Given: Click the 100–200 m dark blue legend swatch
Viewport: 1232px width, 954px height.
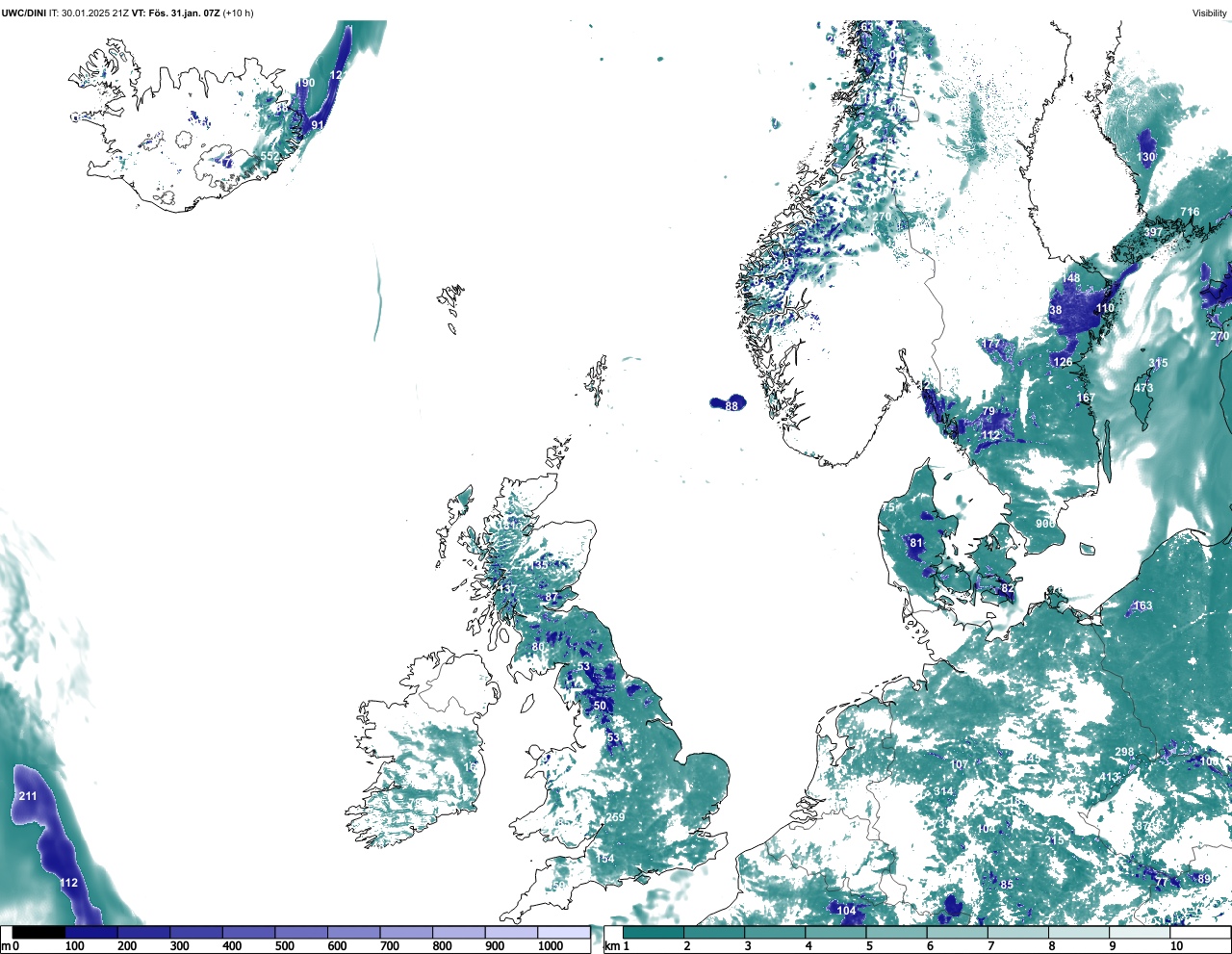Looking at the screenshot, I should (91, 933).
